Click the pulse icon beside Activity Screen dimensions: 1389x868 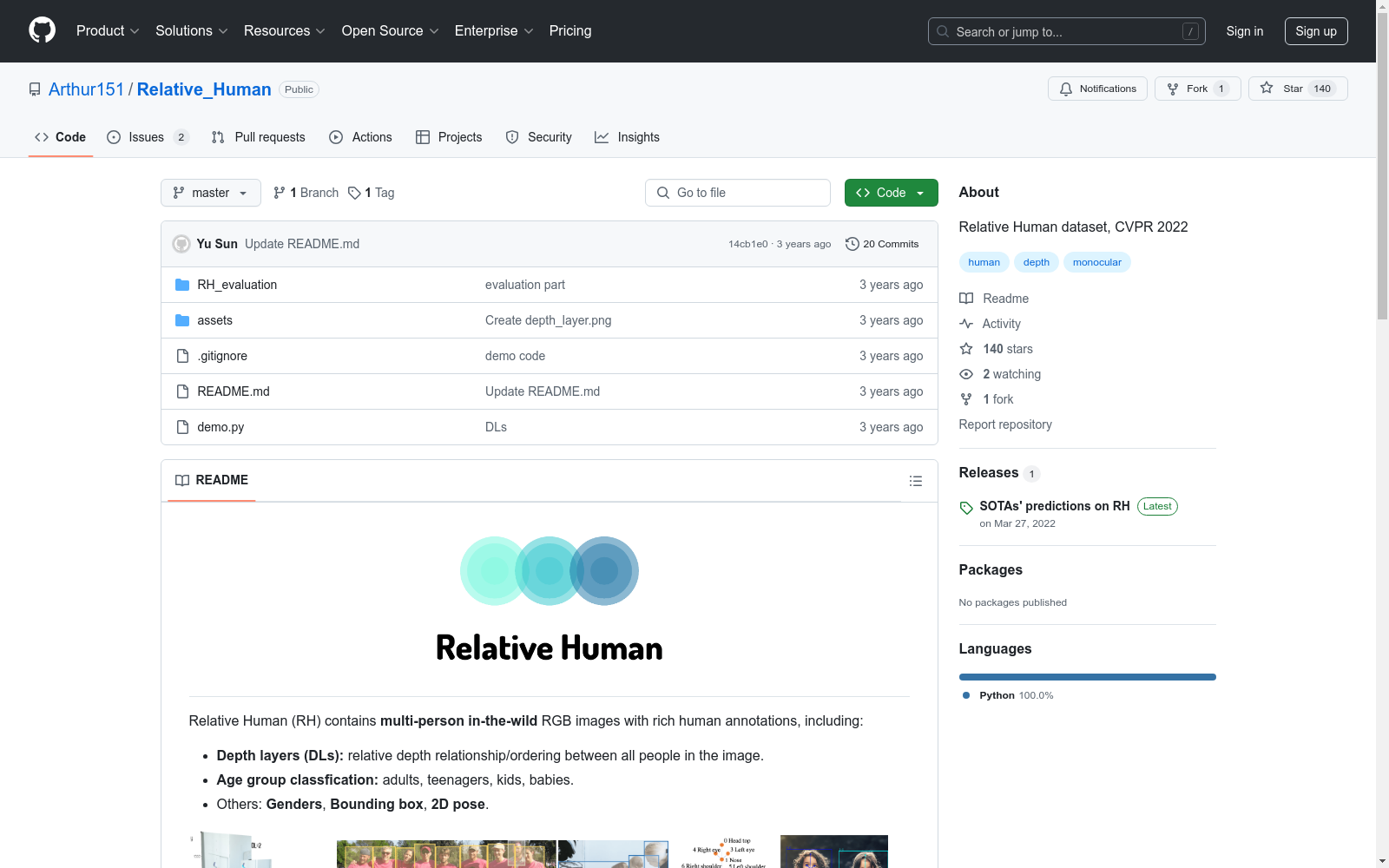click(966, 324)
